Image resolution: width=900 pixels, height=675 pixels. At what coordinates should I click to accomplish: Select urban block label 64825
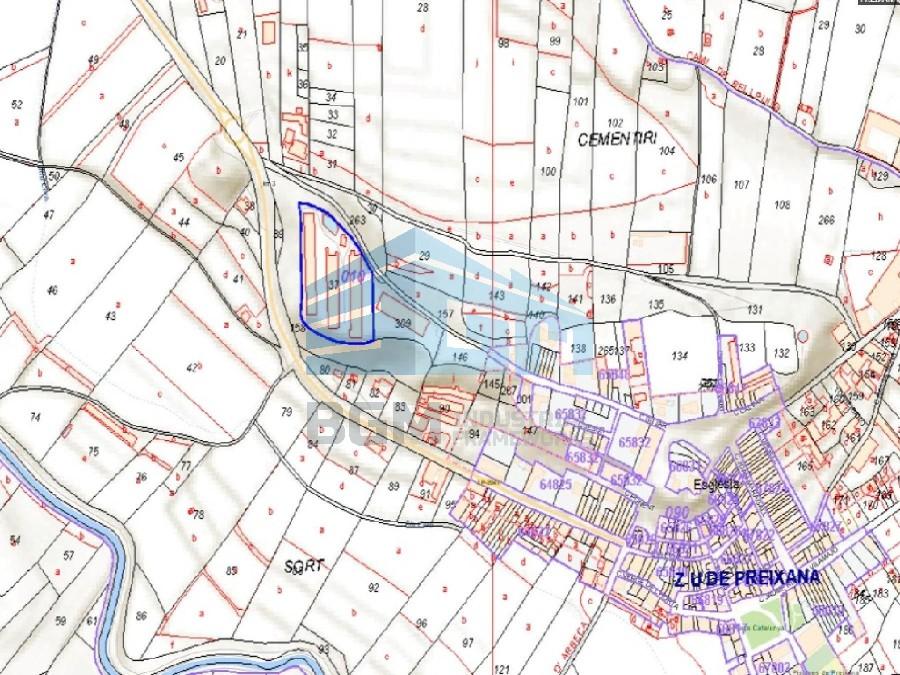coord(555,484)
